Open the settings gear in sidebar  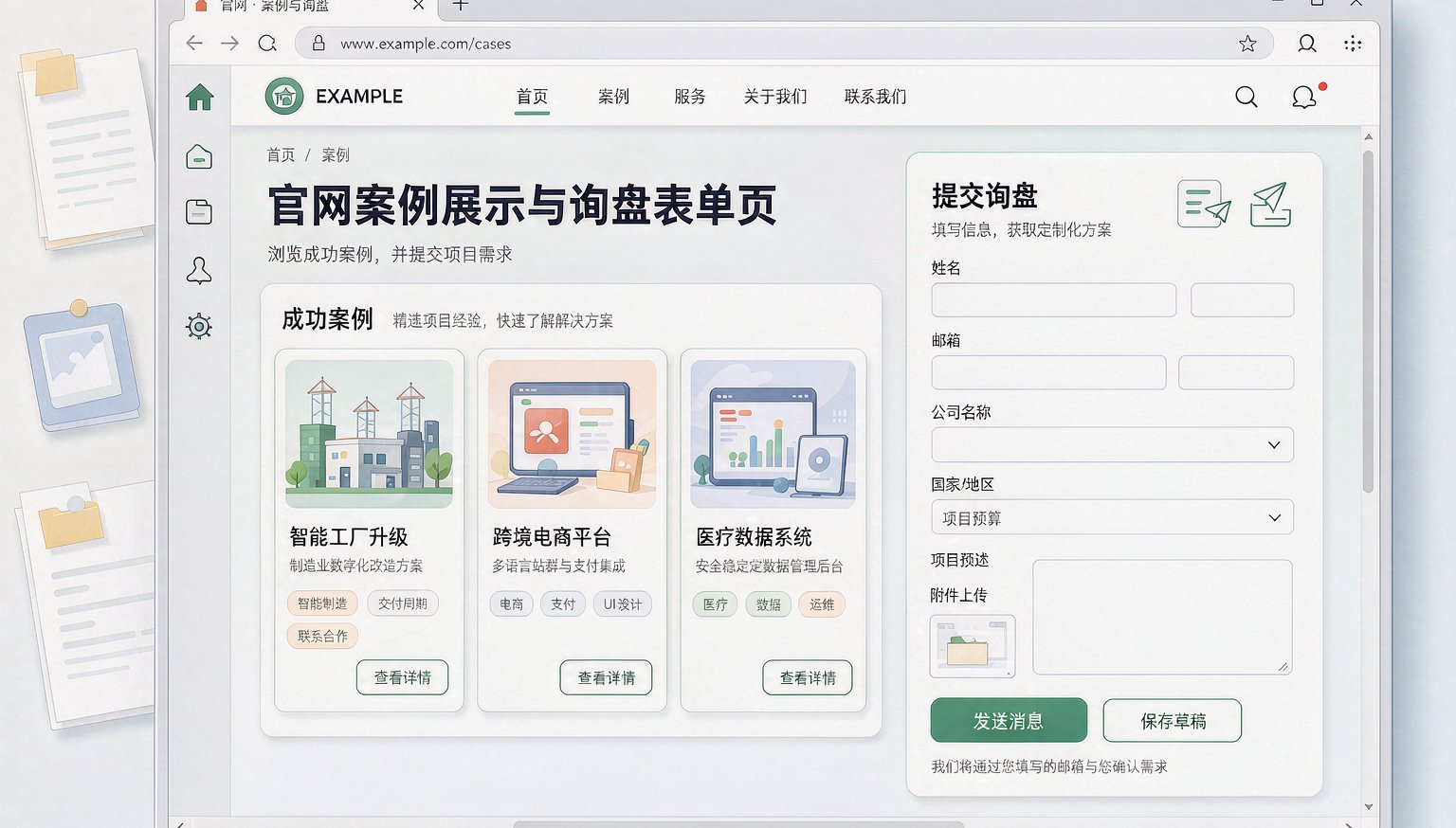click(199, 327)
